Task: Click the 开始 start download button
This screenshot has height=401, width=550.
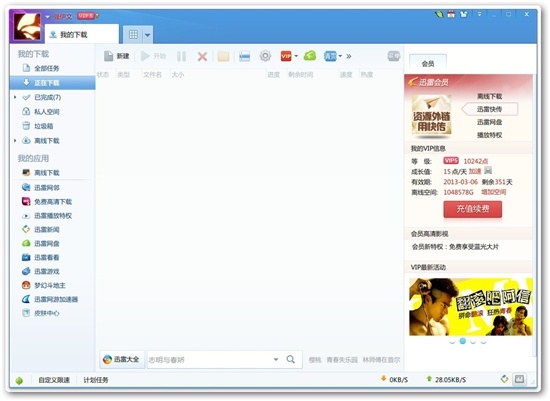Action: [153, 56]
